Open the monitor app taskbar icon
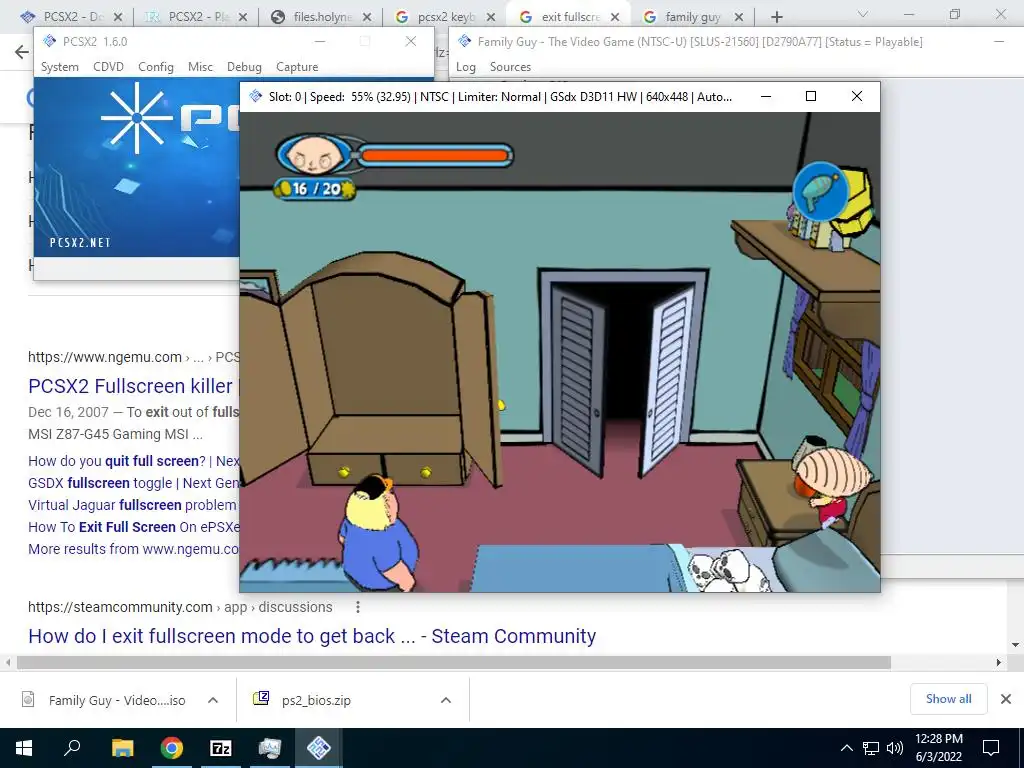This screenshot has width=1024, height=768. coord(270,748)
